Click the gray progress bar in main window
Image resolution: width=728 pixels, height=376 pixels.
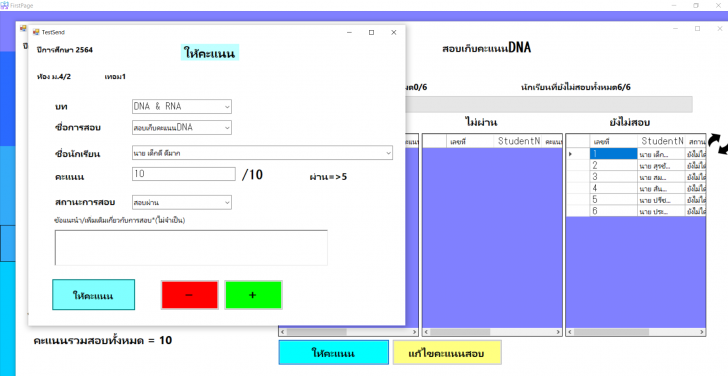tap(549, 104)
